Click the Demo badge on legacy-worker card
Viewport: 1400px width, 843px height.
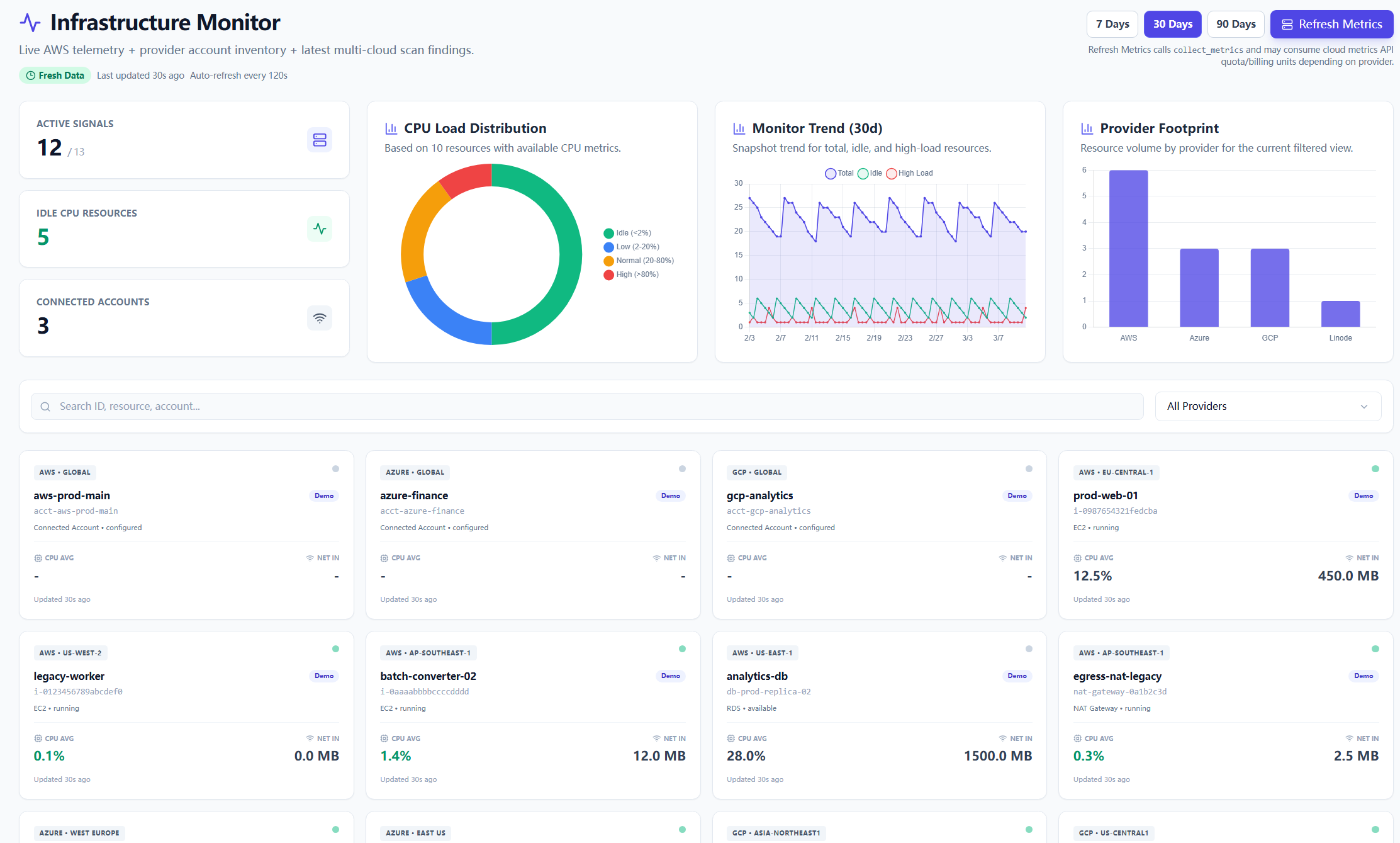[324, 676]
